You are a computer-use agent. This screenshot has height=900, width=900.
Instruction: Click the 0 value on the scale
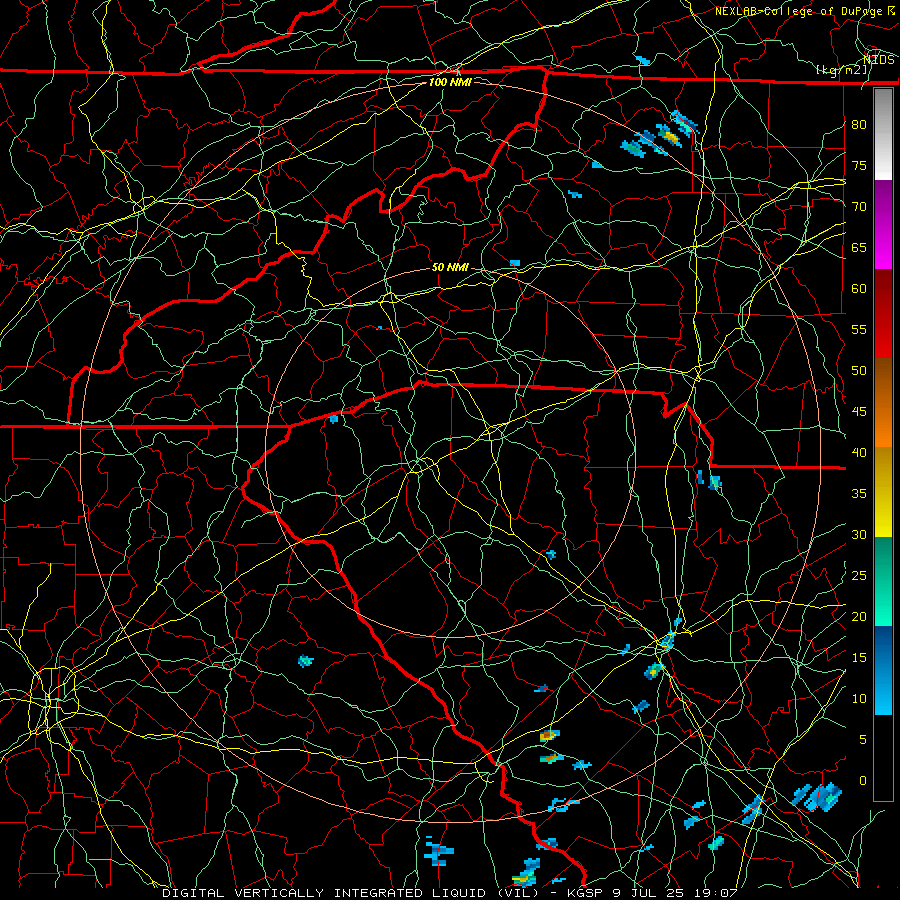pos(863,781)
